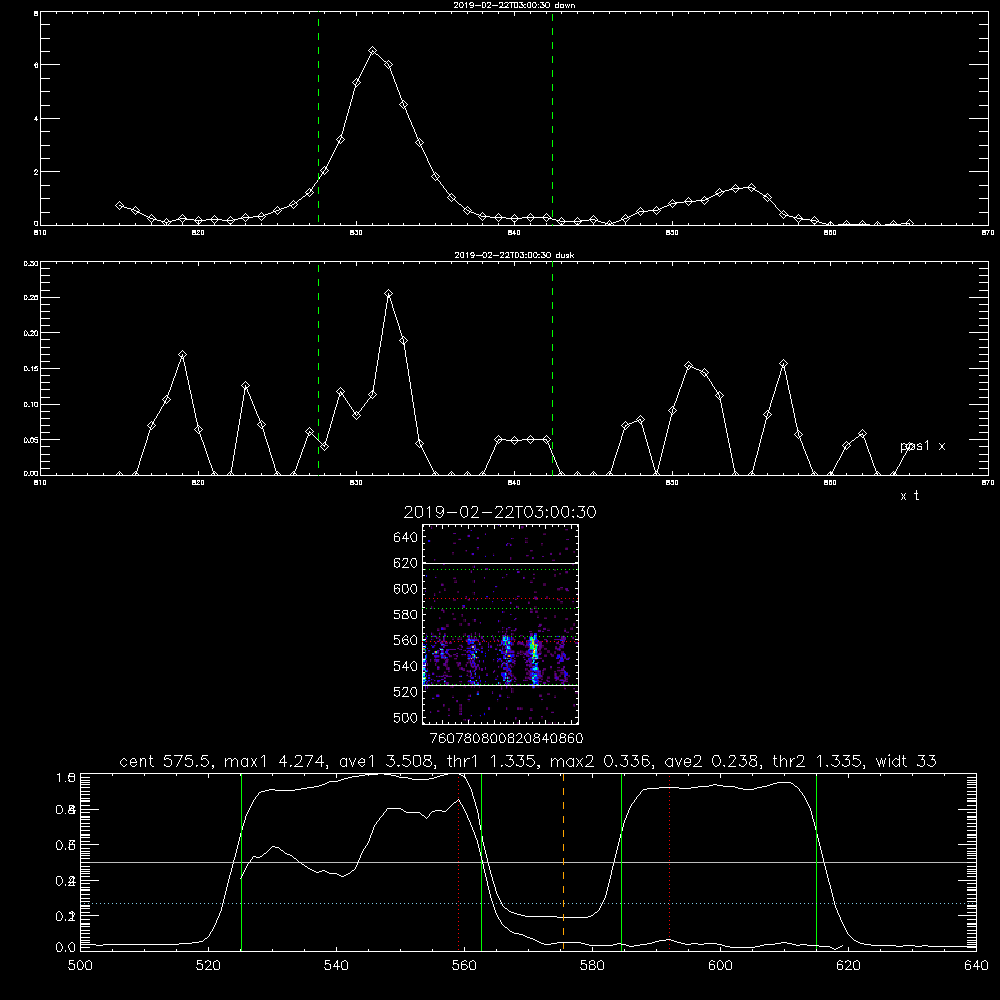The image size is (1000, 1000).
Task: Click the 'pos1 x' label
Action: (x=922, y=446)
